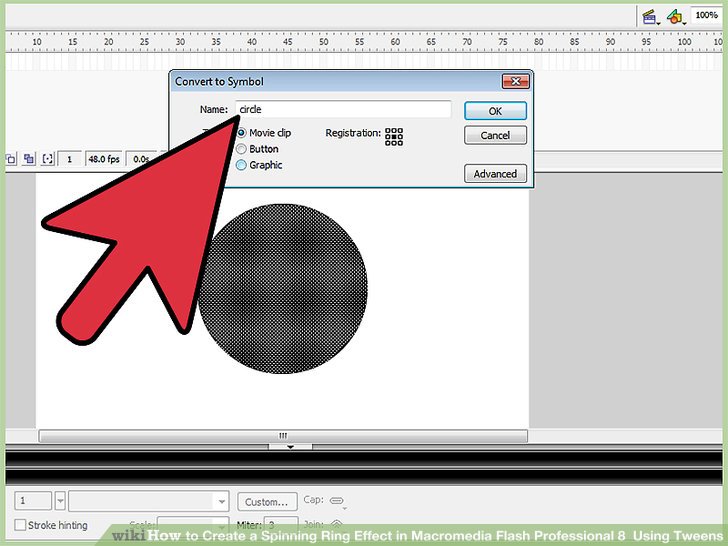Viewport: 728px width, 546px height.
Task: Select the Graphic radio option
Action: point(241,165)
